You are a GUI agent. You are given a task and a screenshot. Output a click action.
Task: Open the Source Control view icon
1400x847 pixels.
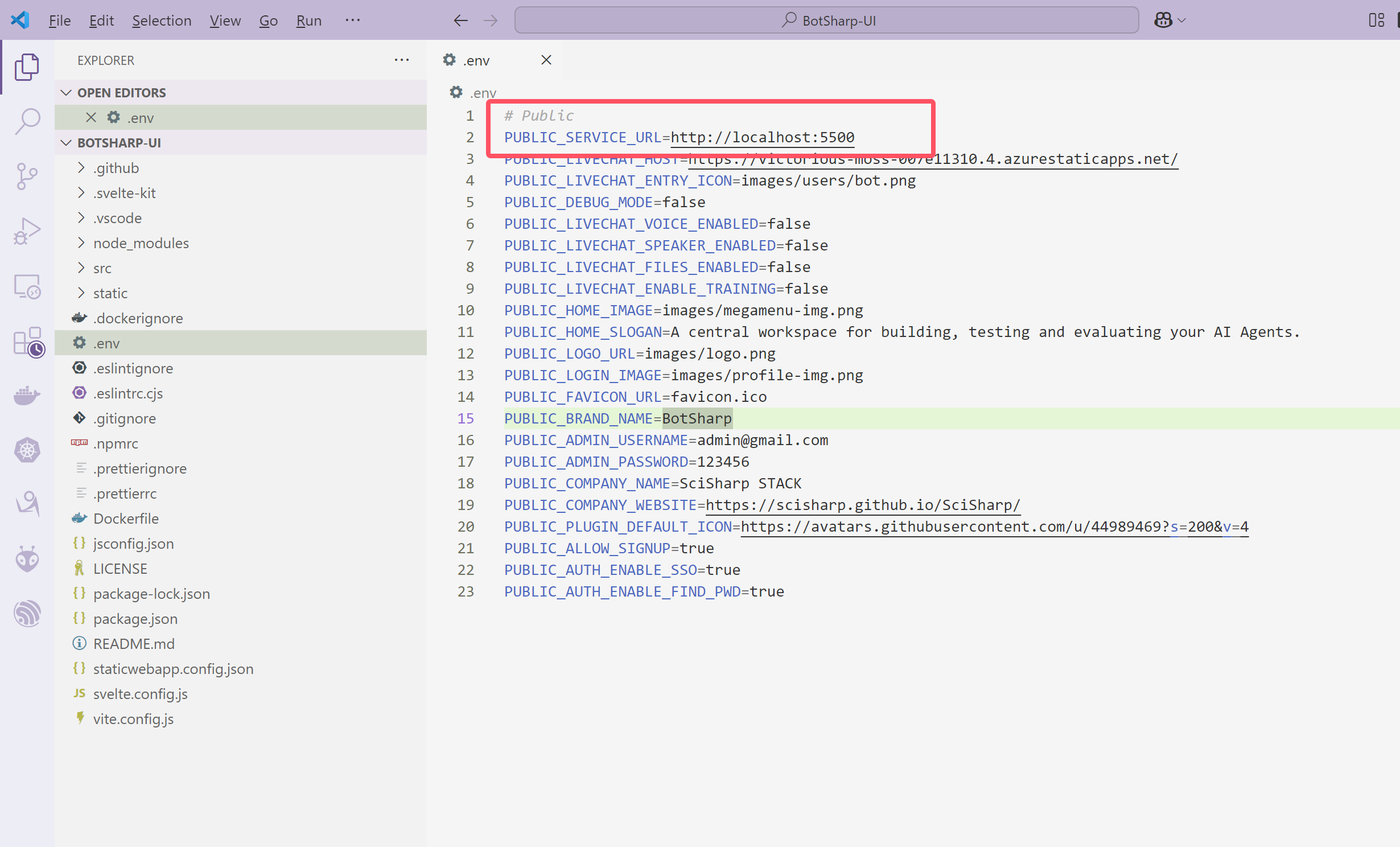coord(27,176)
